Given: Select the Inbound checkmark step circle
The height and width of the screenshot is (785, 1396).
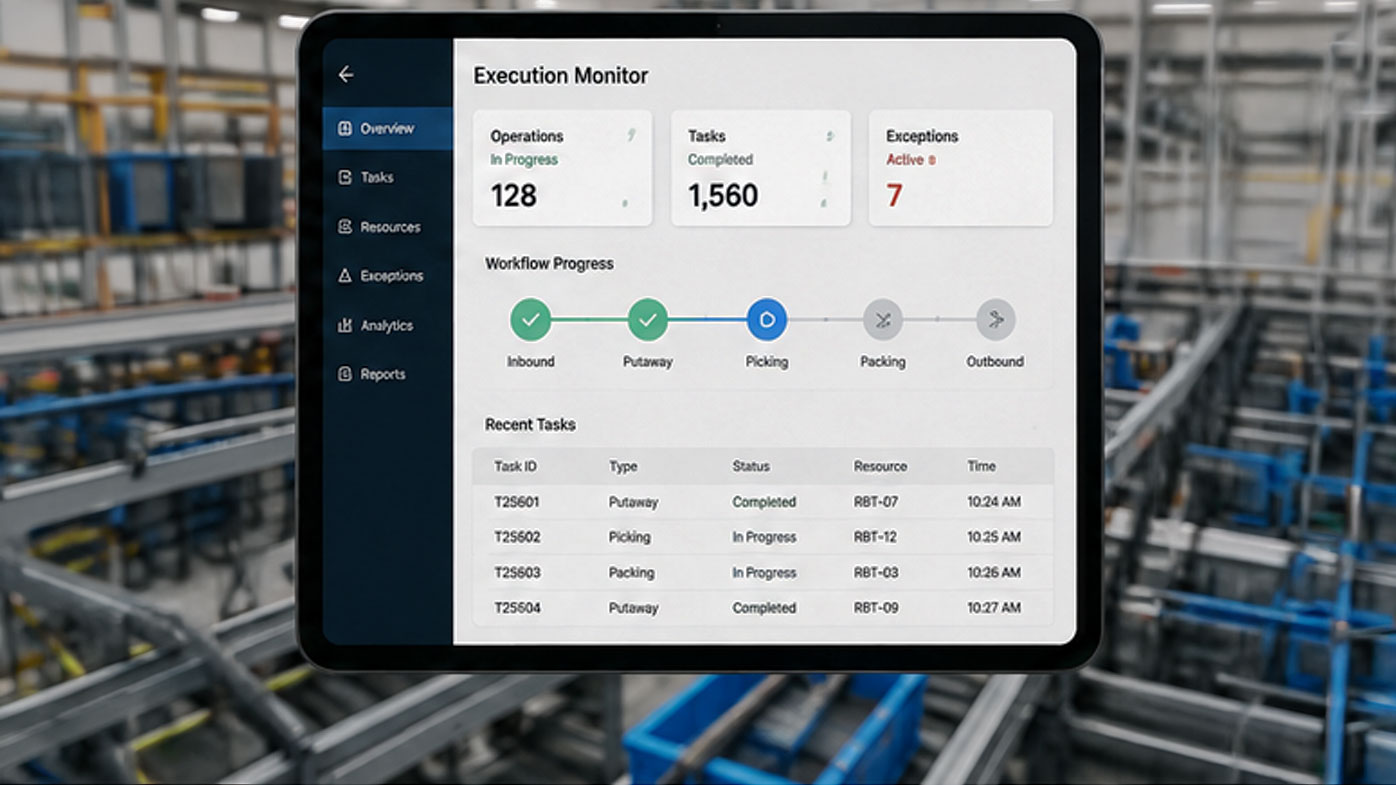Looking at the screenshot, I should [530, 320].
